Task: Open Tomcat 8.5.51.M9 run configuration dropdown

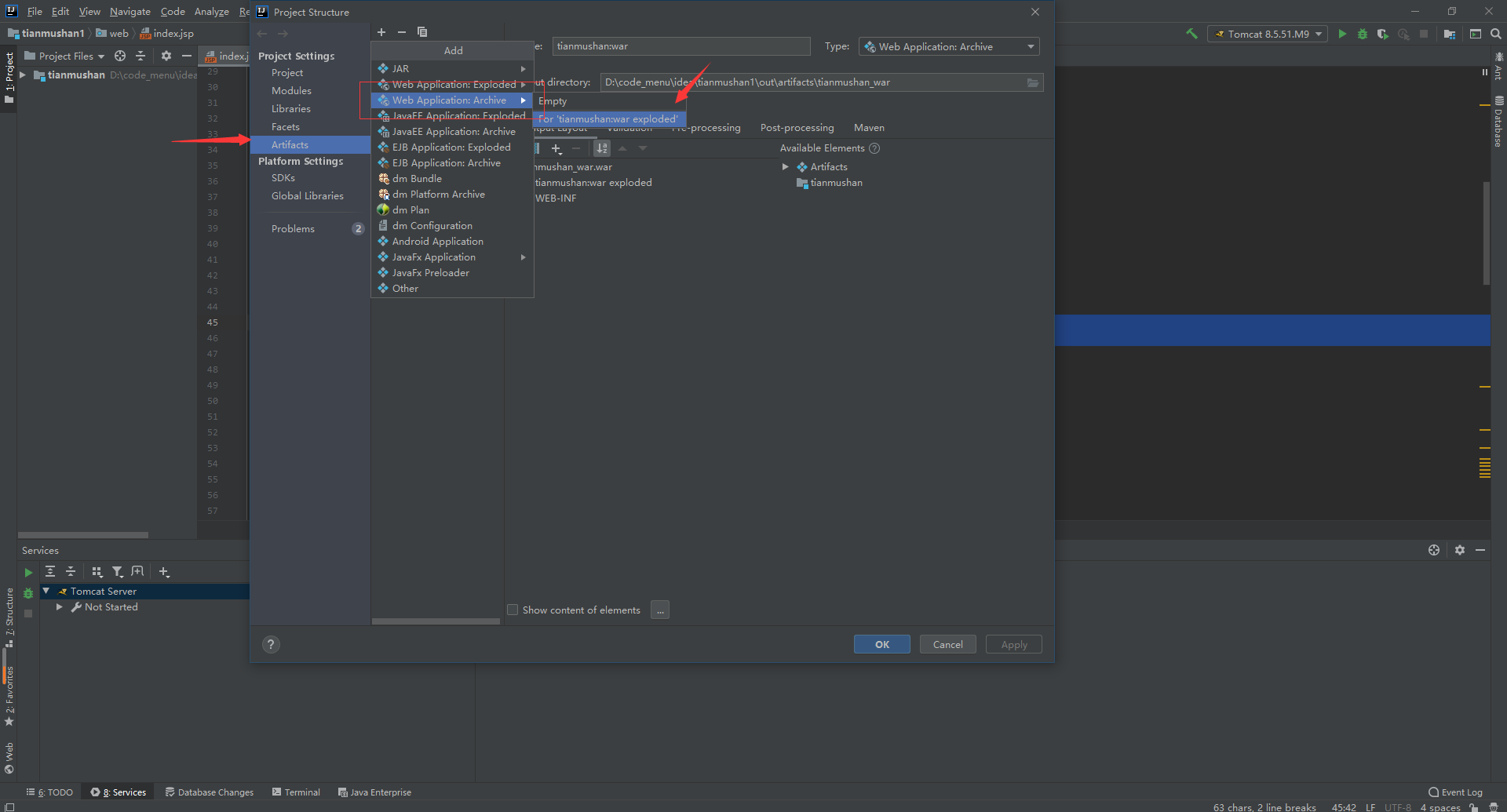Action: (1268, 34)
